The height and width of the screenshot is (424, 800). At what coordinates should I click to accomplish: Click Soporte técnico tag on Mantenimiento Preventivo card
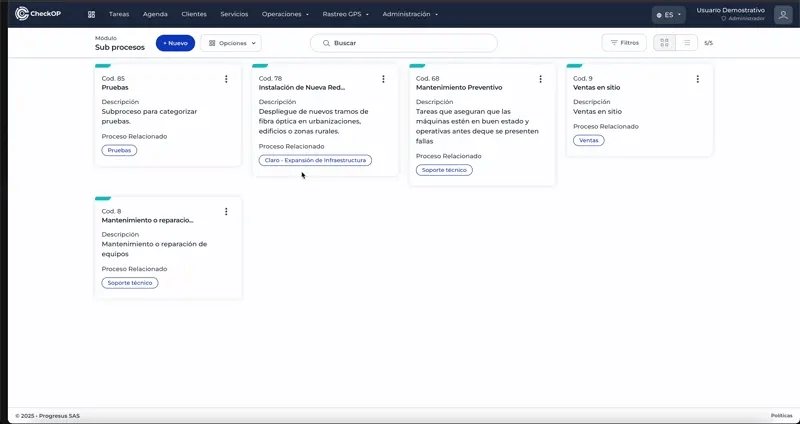tap(444, 170)
